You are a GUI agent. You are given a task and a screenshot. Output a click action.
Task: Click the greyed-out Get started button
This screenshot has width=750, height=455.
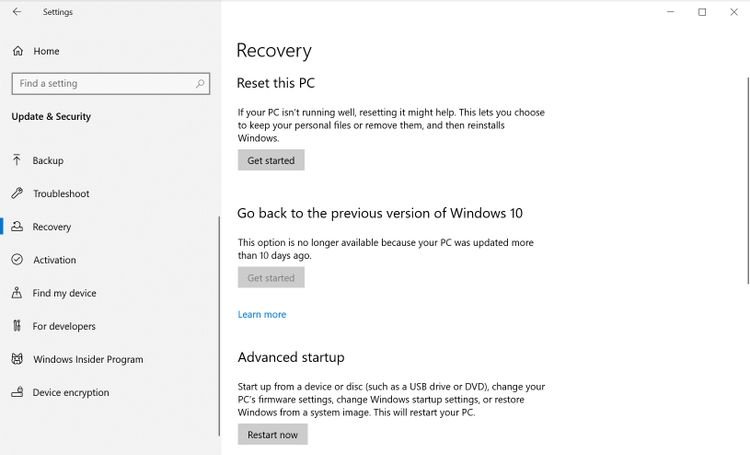point(271,277)
